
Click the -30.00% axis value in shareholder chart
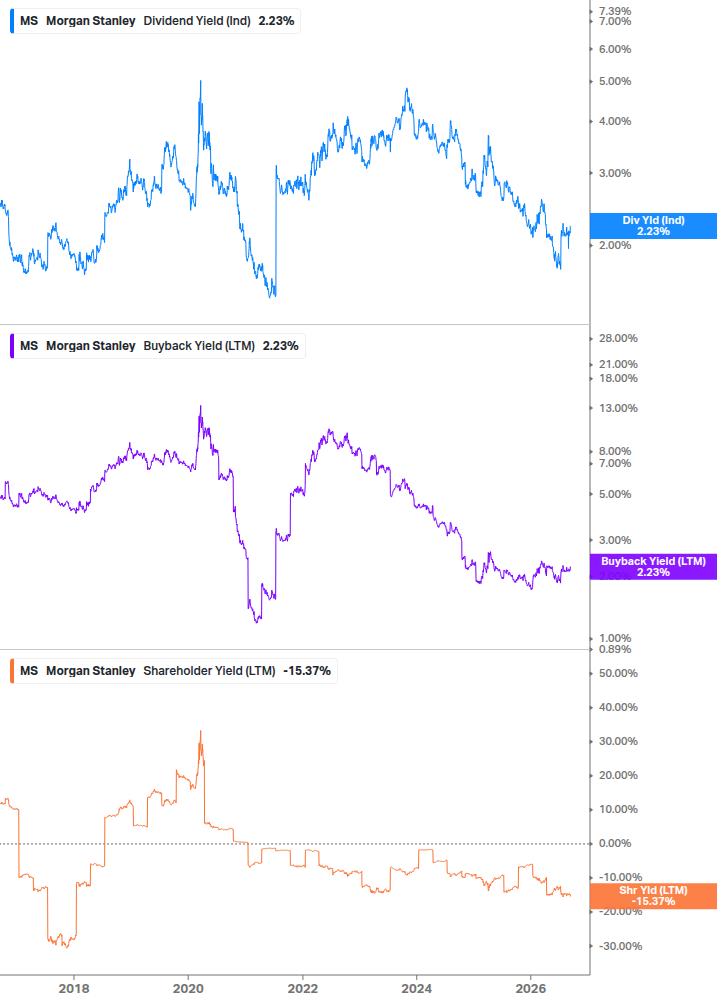pos(620,947)
